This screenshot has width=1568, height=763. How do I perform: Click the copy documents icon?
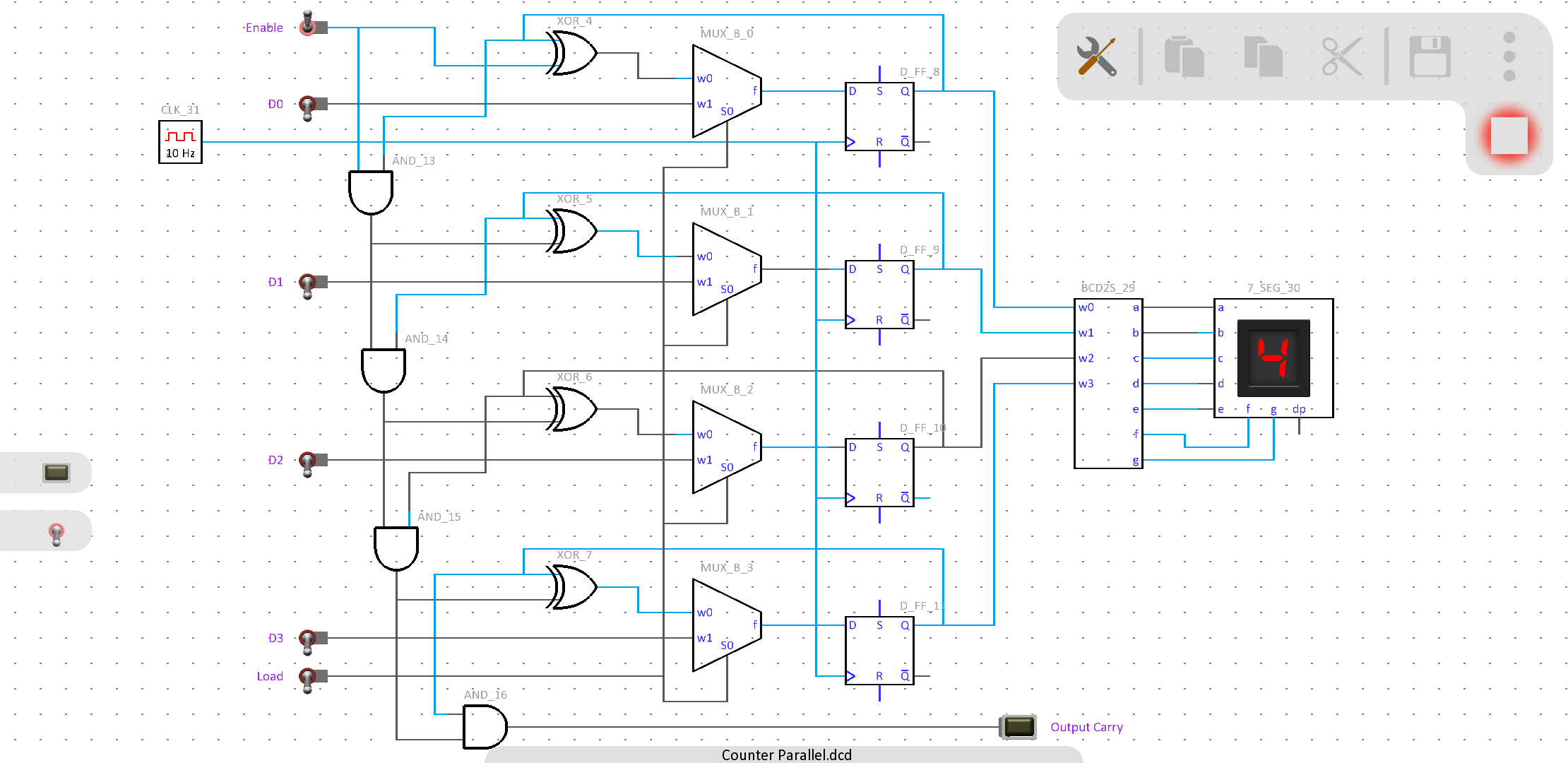1263,57
